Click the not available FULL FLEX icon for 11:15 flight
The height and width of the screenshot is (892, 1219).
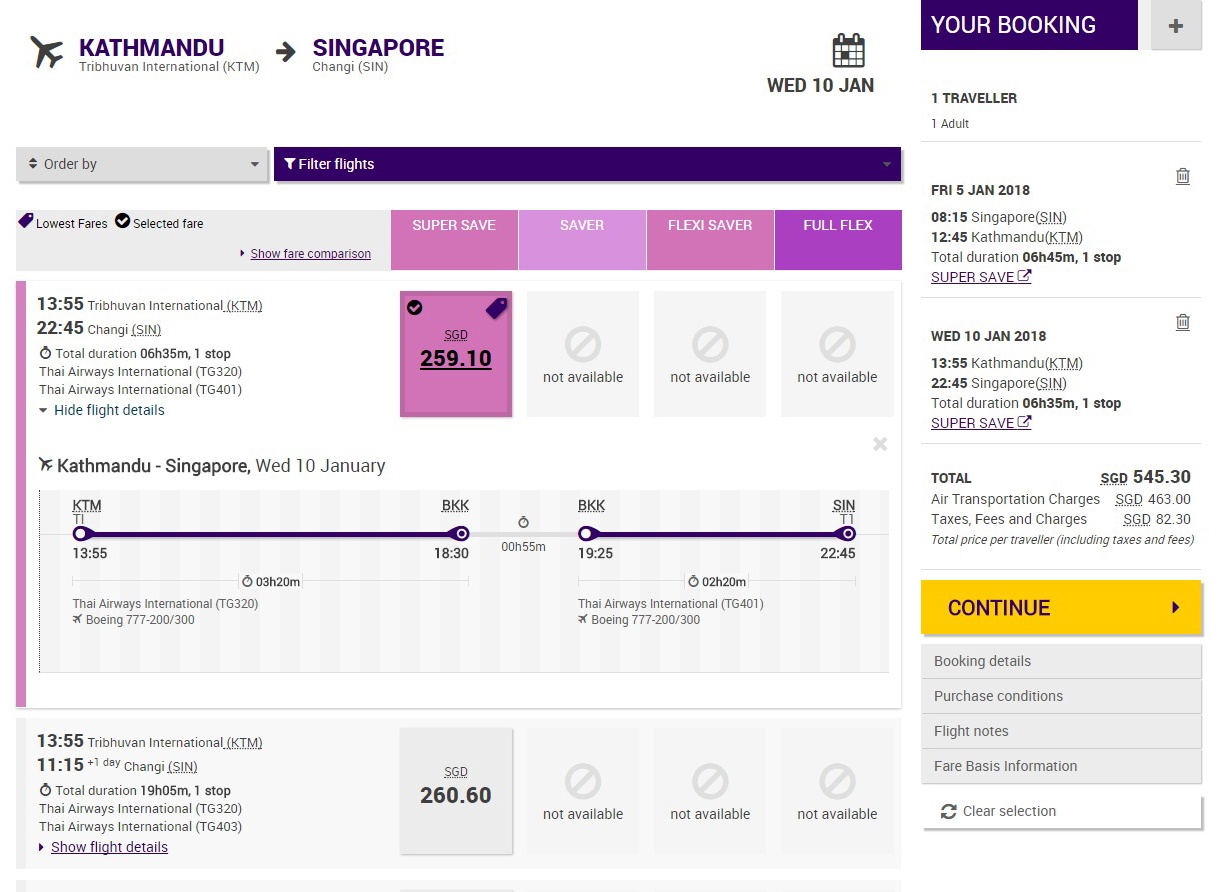coord(837,783)
